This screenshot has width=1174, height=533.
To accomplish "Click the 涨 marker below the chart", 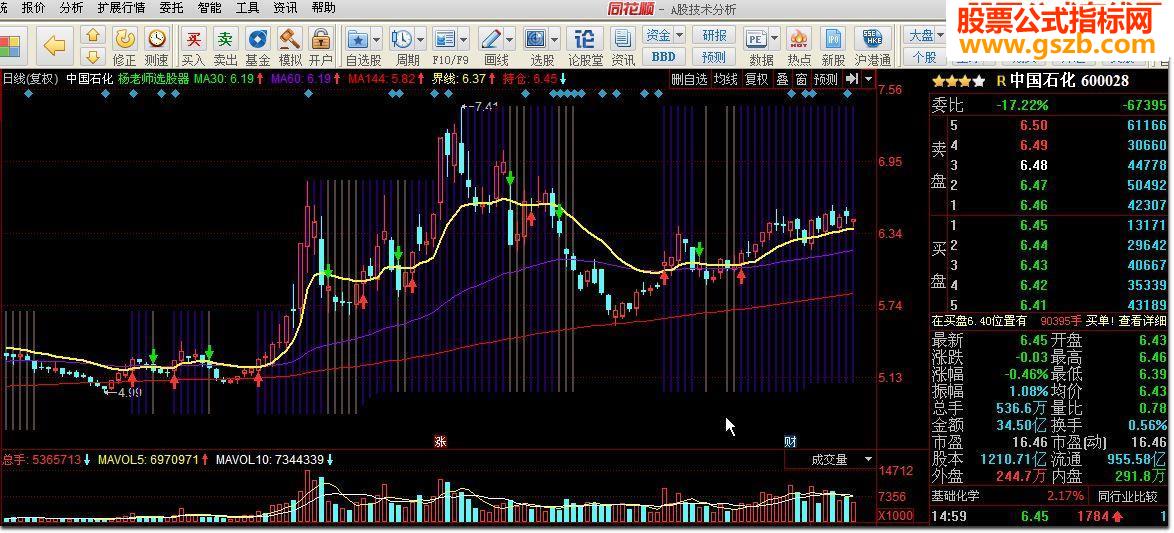I will click(440, 442).
